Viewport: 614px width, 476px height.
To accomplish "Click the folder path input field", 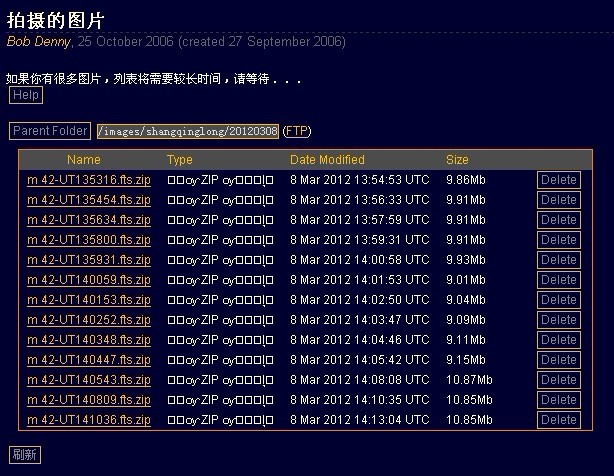I will (187, 131).
